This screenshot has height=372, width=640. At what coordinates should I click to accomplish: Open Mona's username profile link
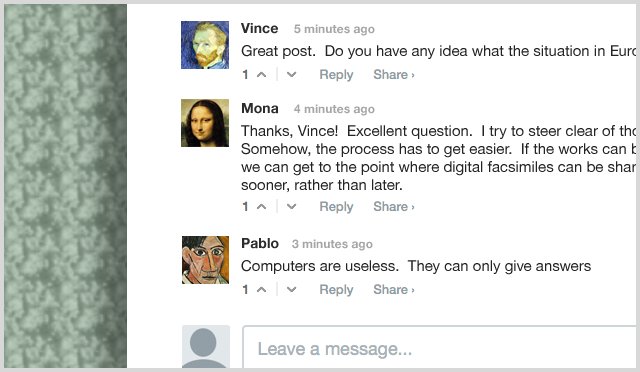tap(260, 108)
